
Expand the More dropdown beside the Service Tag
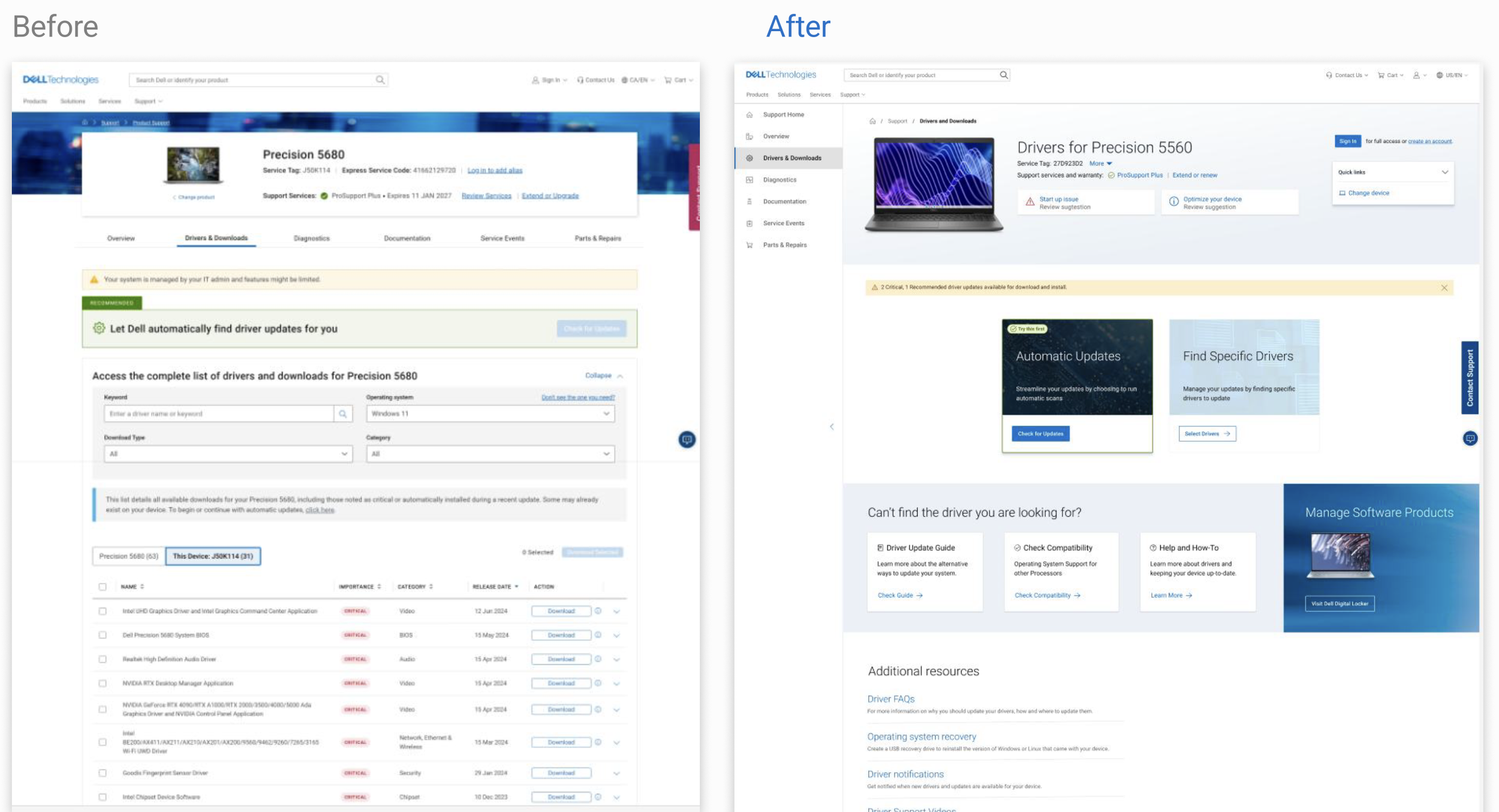(x=1100, y=164)
